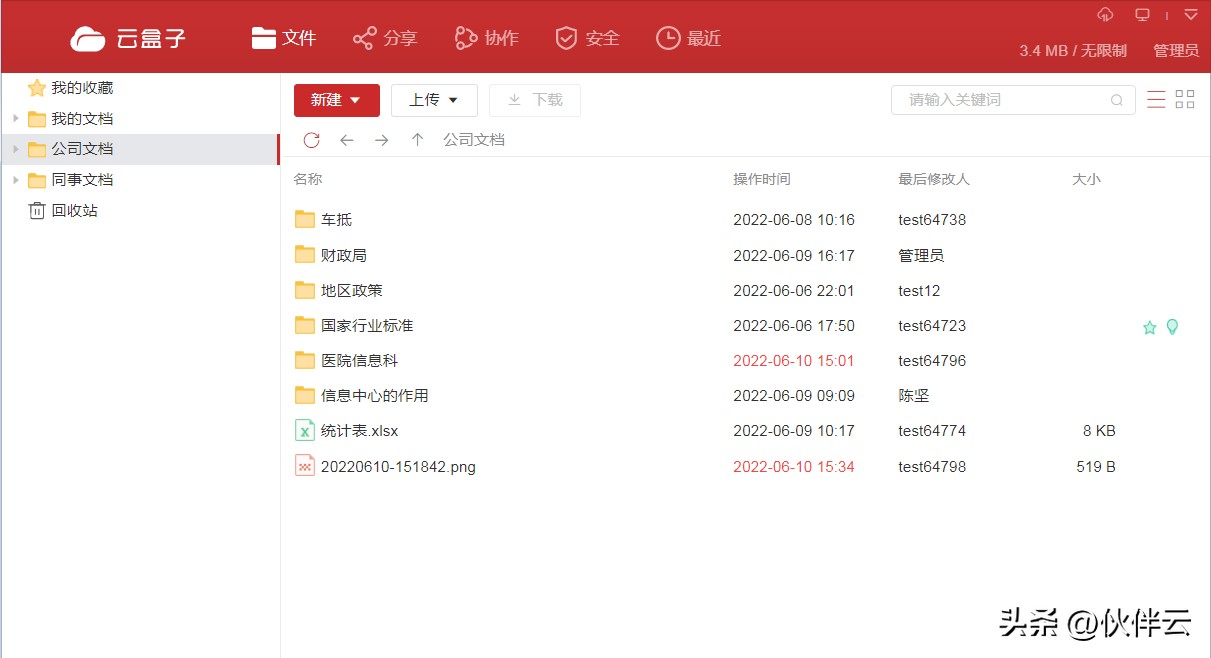Open 最近 (Recent) clock icon
The image size is (1211, 658).
[x=667, y=37]
